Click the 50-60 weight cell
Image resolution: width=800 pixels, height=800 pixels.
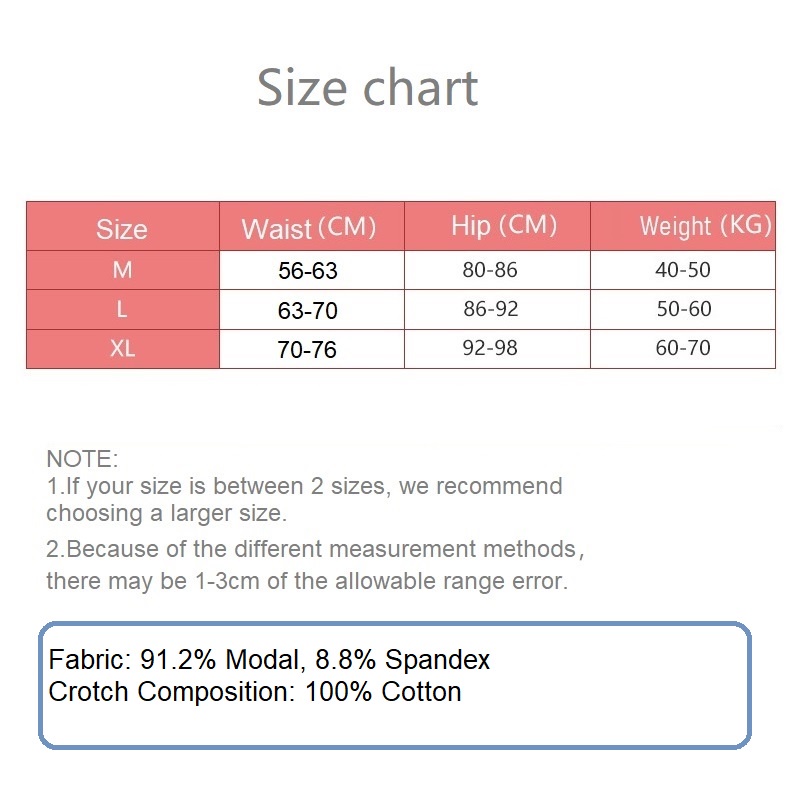[684, 309]
